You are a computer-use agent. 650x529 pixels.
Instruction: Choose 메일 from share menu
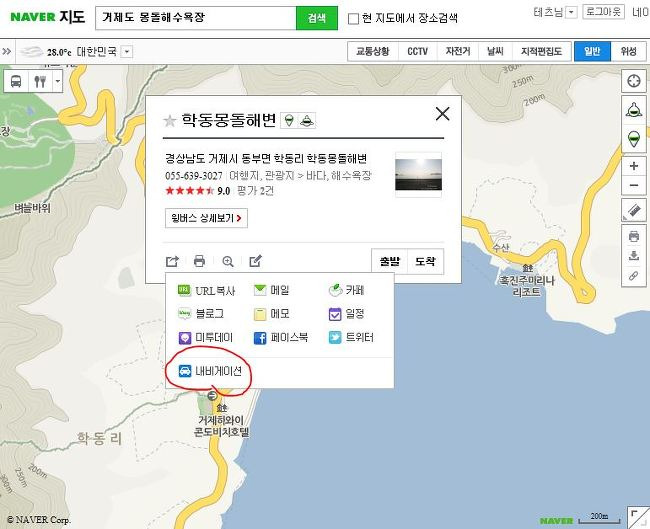pyautogui.click(x=271, y=290)
